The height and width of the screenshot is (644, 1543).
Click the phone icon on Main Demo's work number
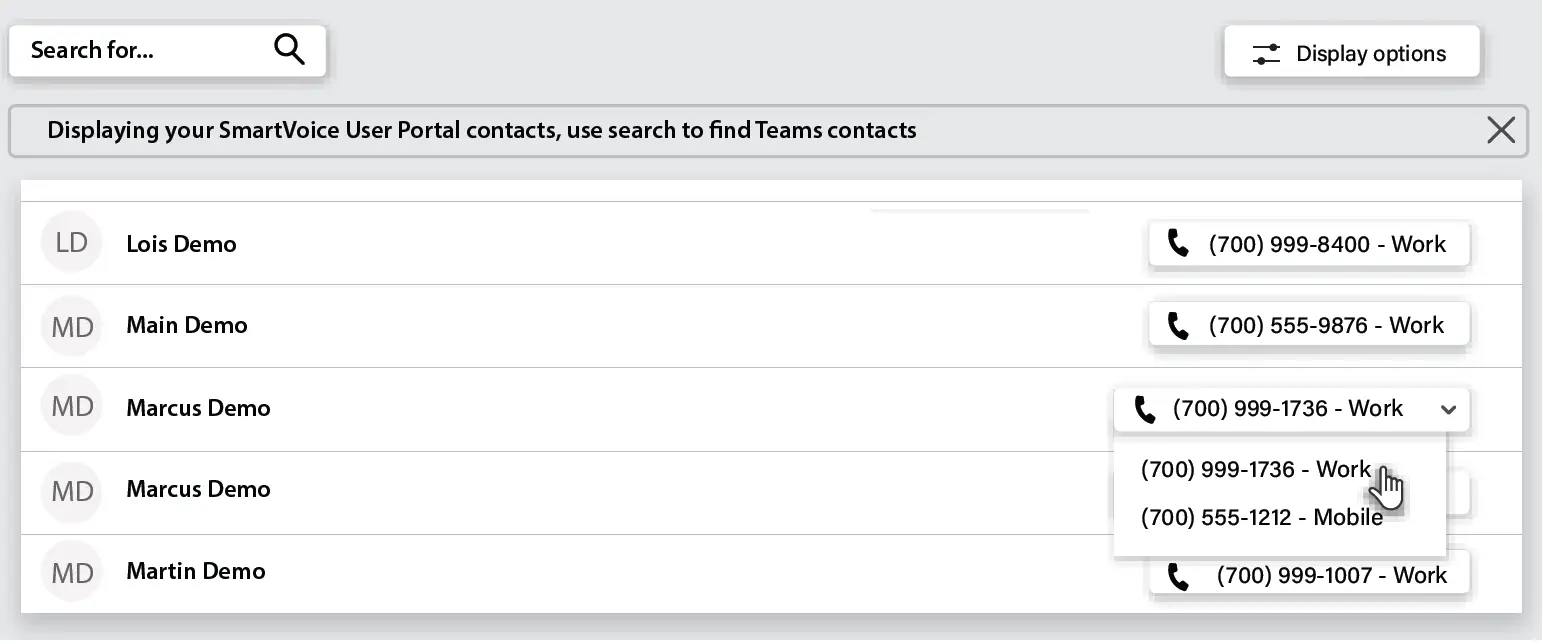click(1176, 324)
